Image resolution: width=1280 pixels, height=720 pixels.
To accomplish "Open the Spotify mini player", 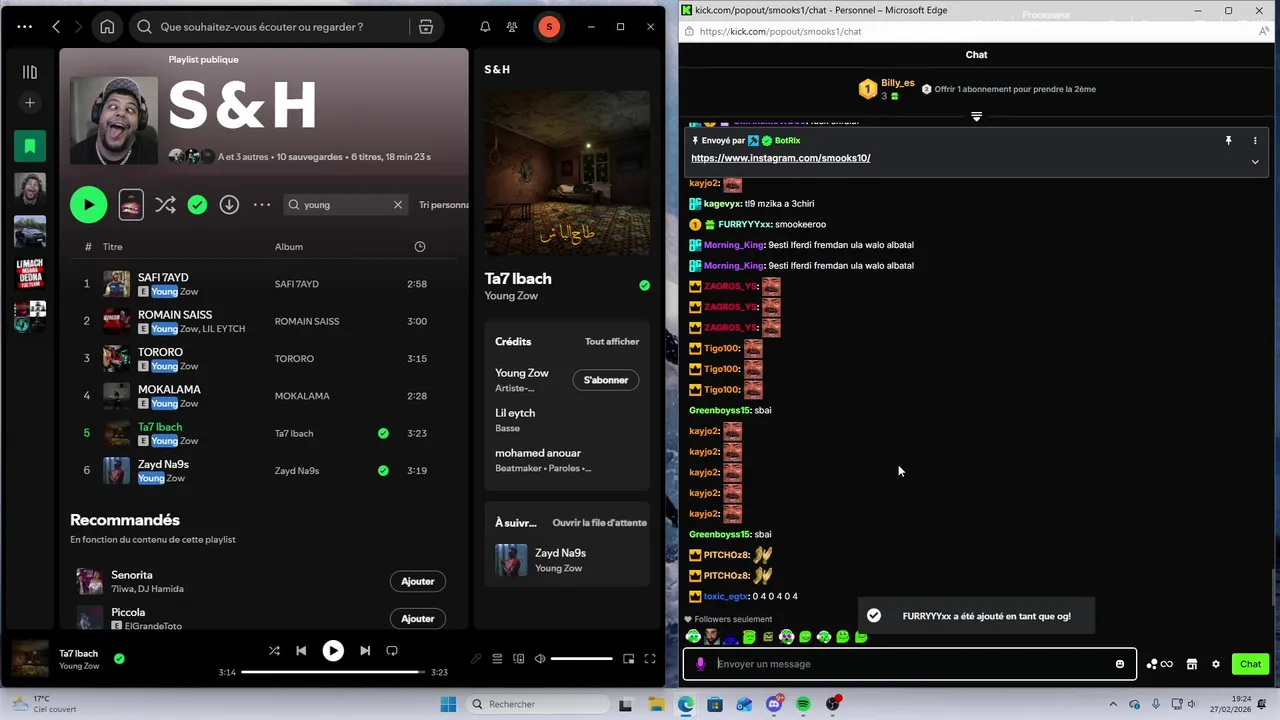I will click(628, 659).
